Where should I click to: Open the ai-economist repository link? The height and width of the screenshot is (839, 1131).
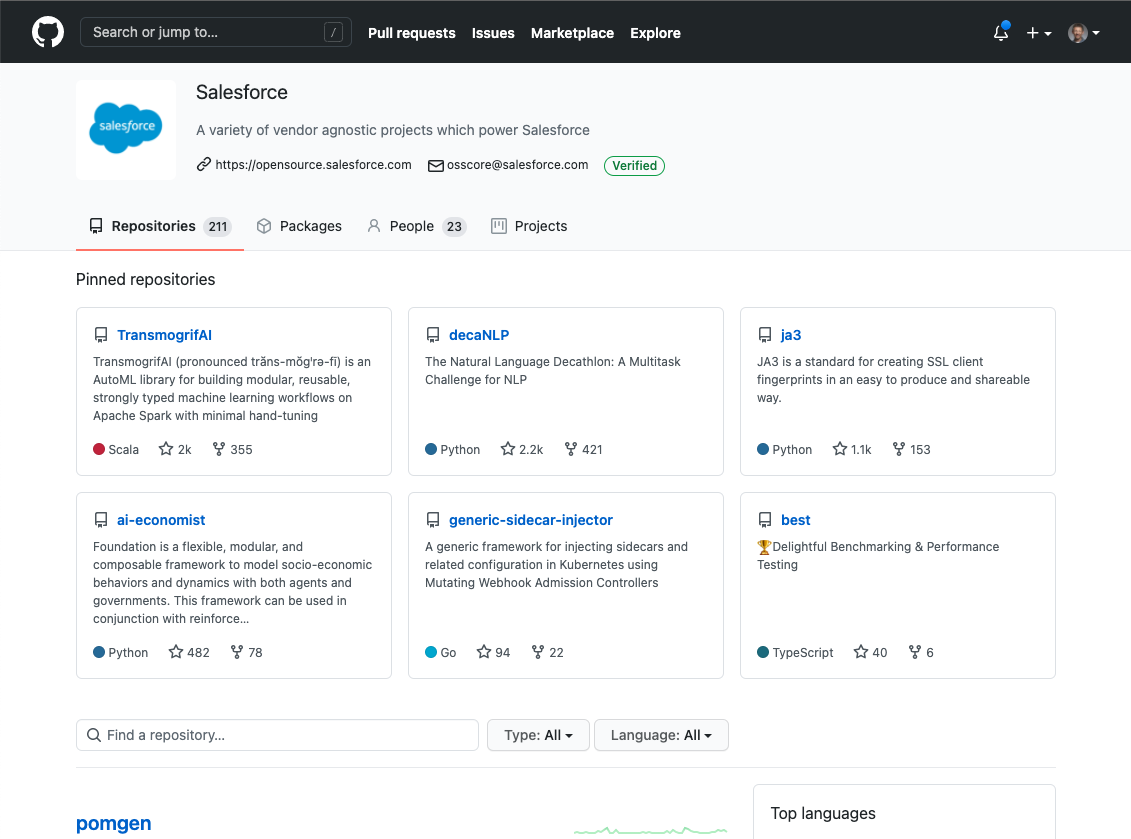pyautogui.click(x=161, y=519)
